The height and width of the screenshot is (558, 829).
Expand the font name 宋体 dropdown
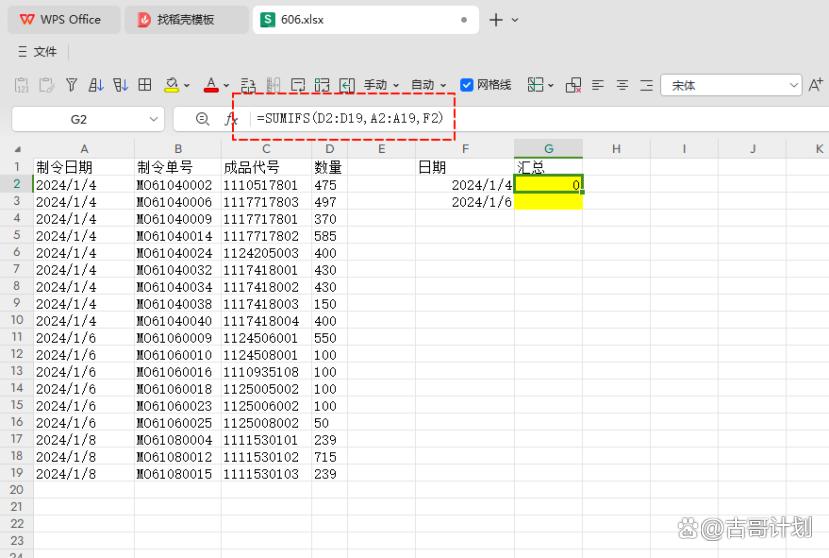[794, 86]
